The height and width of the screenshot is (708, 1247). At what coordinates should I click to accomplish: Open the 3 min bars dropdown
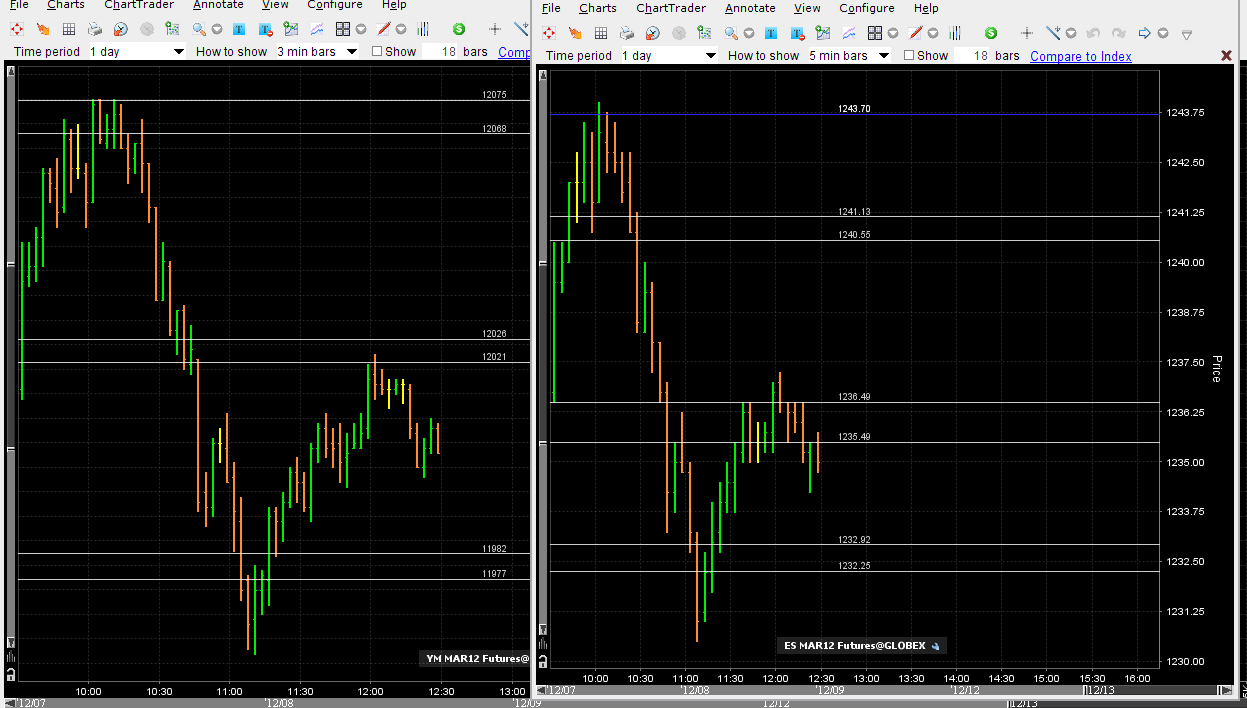coord(318,51)
